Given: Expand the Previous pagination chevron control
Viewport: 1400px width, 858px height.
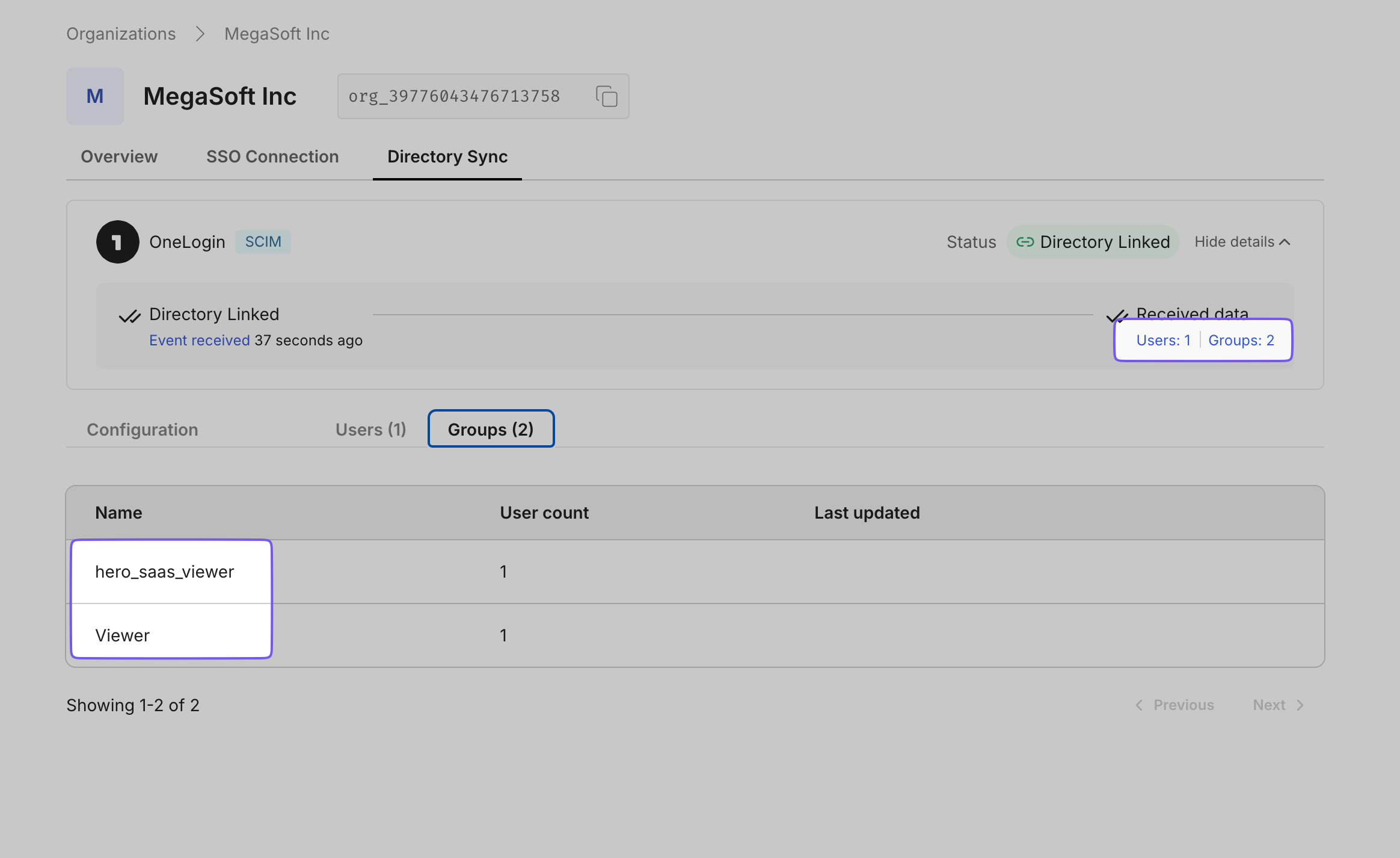Looking at the screenshot, I should [1139, 705].
